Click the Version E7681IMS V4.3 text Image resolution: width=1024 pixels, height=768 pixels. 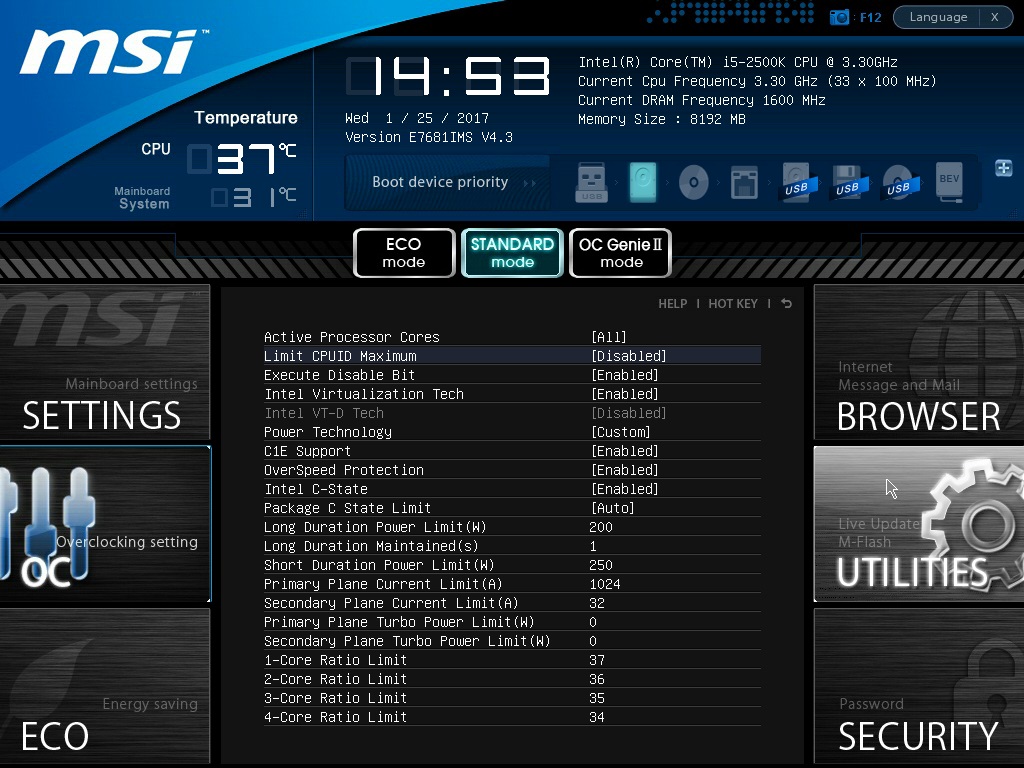(428, 137)
